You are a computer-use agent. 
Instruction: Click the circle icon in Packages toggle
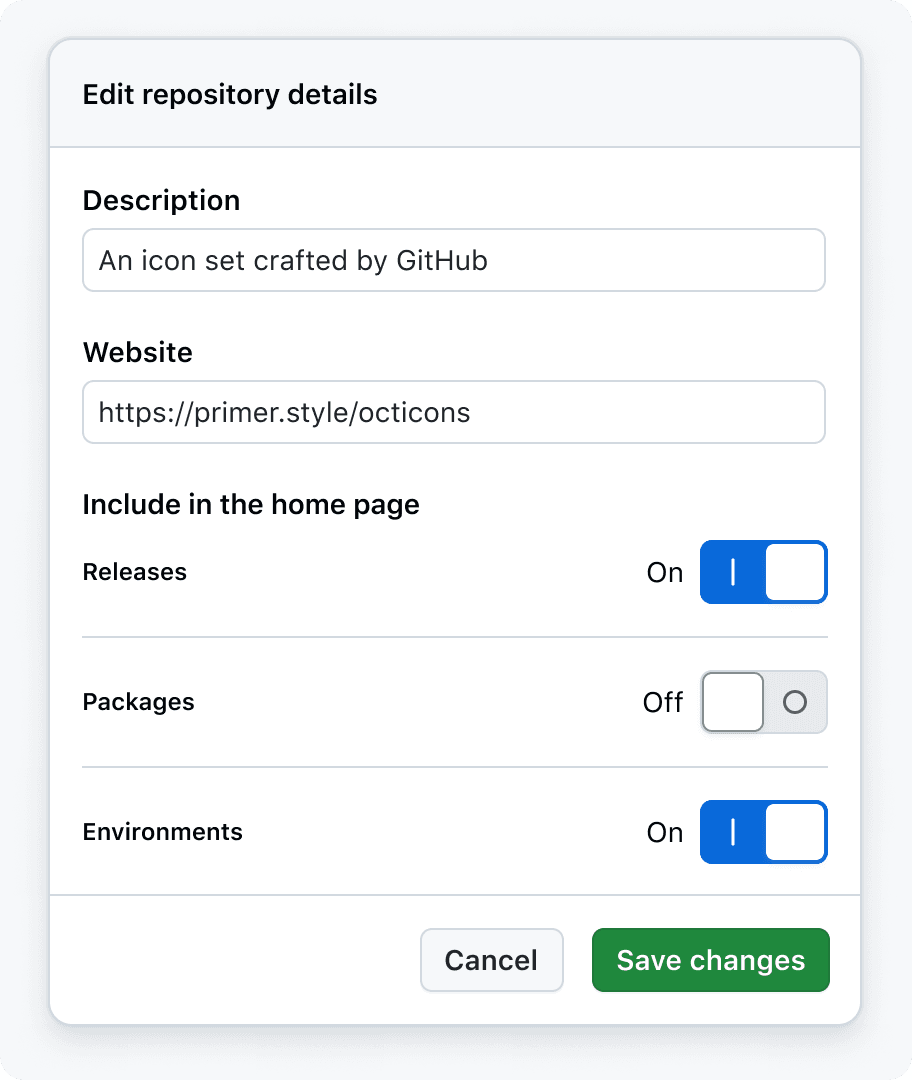(x=795, y=703)
